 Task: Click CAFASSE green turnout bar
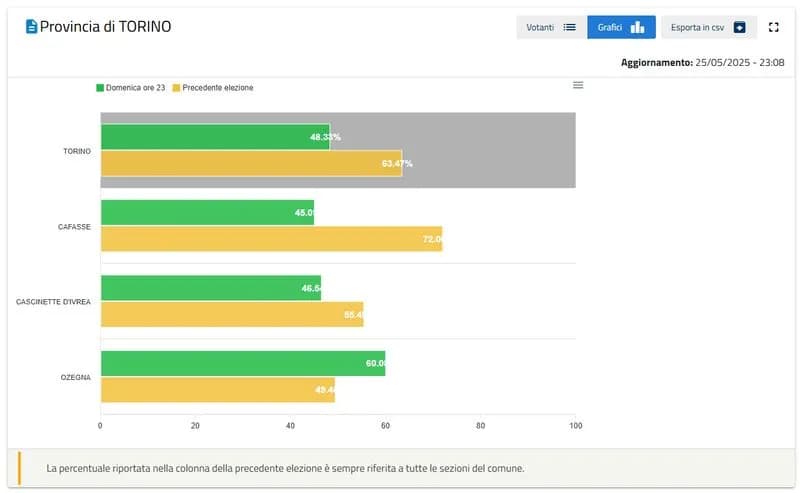pos(207,212)
